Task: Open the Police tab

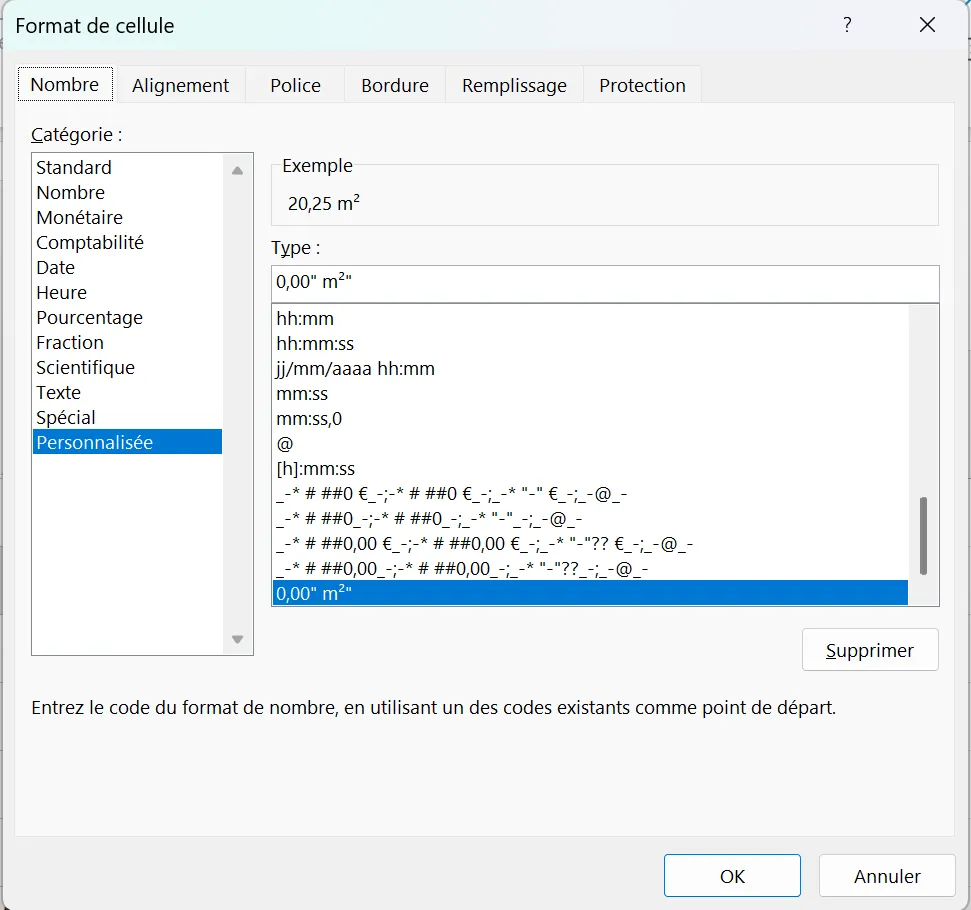Action: click(x=295, y=85)
